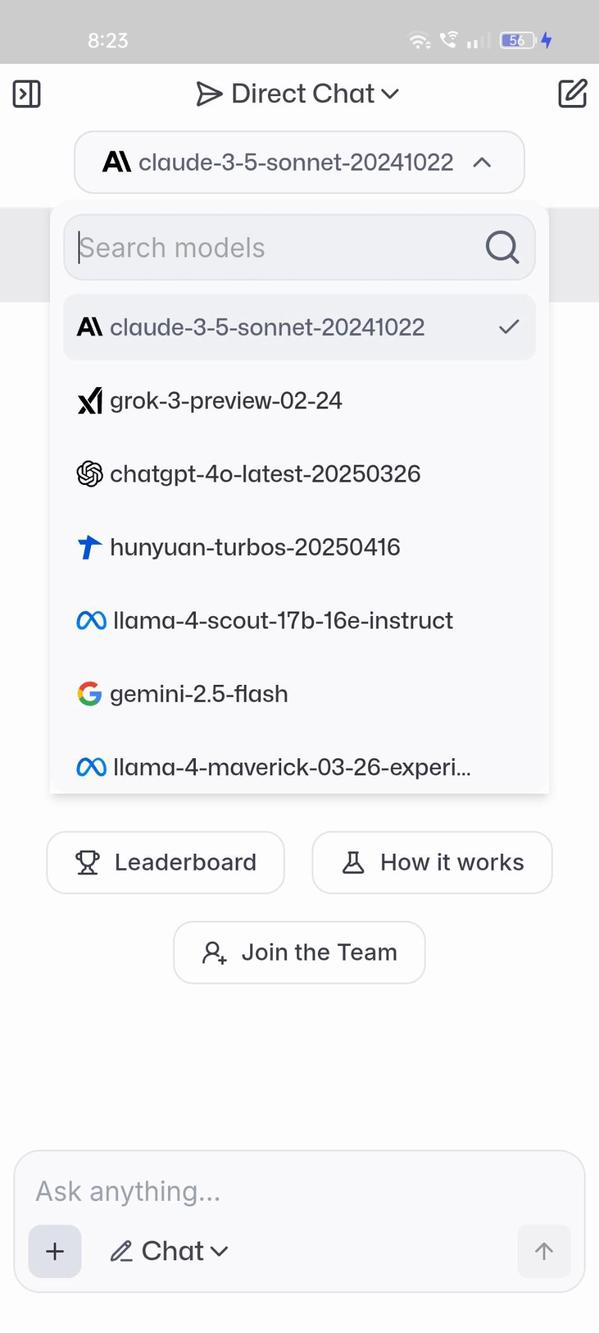Collapse the claude-3-5-sonnet model selector
This screenshot has width=599, height=1333.
click(x=299, y=162)
